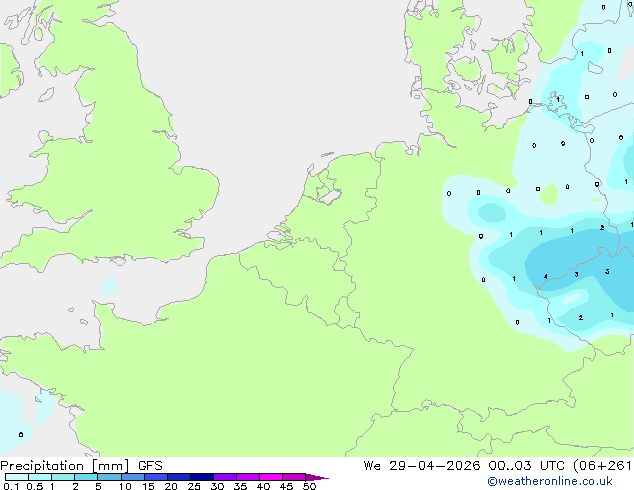Click the legend label "35"

click(x=240, y=486)
